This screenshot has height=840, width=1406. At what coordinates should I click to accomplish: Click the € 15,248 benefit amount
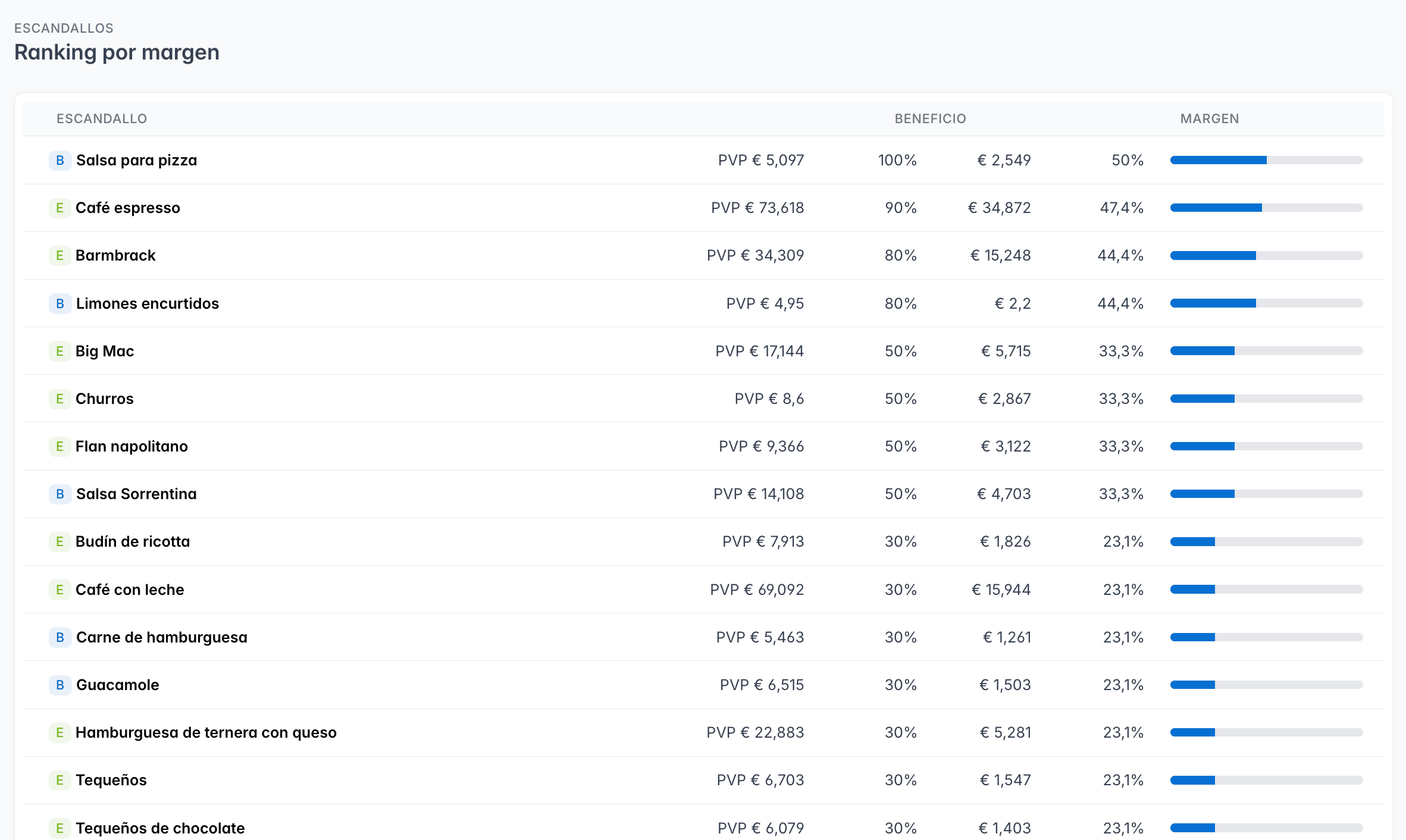[x=1001, y=255]
